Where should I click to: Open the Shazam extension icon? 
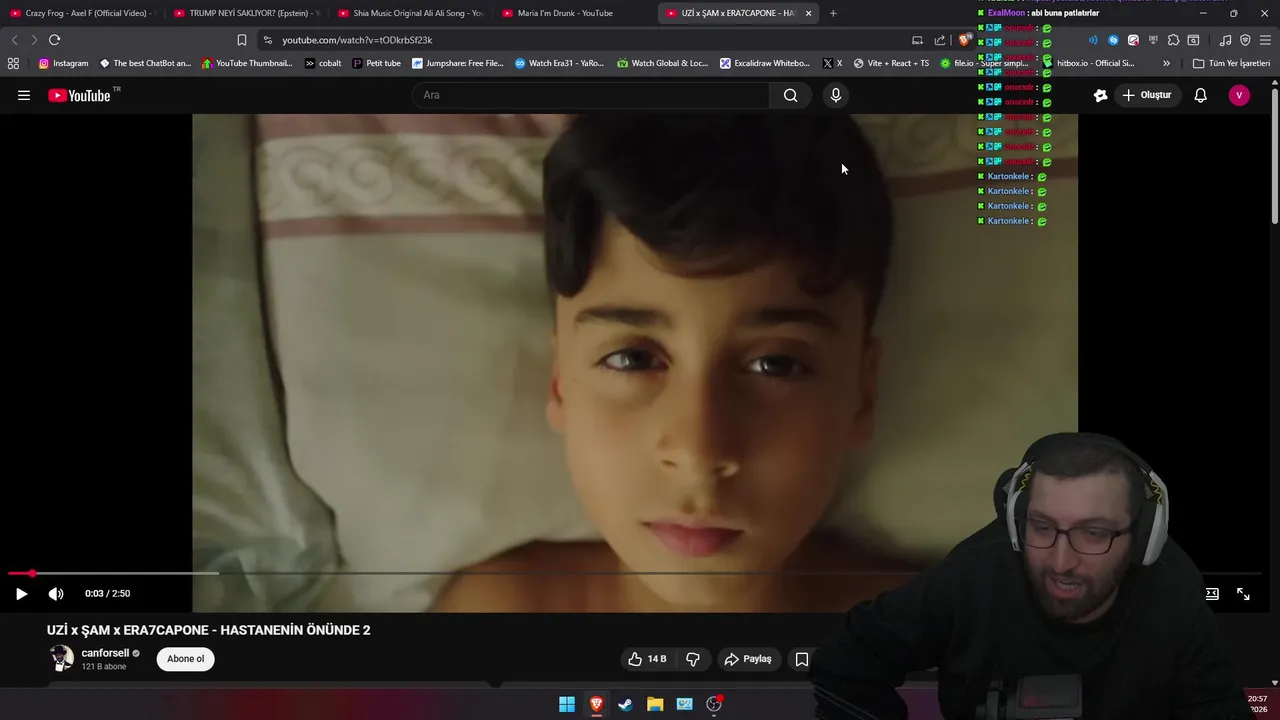(1113, 40)
